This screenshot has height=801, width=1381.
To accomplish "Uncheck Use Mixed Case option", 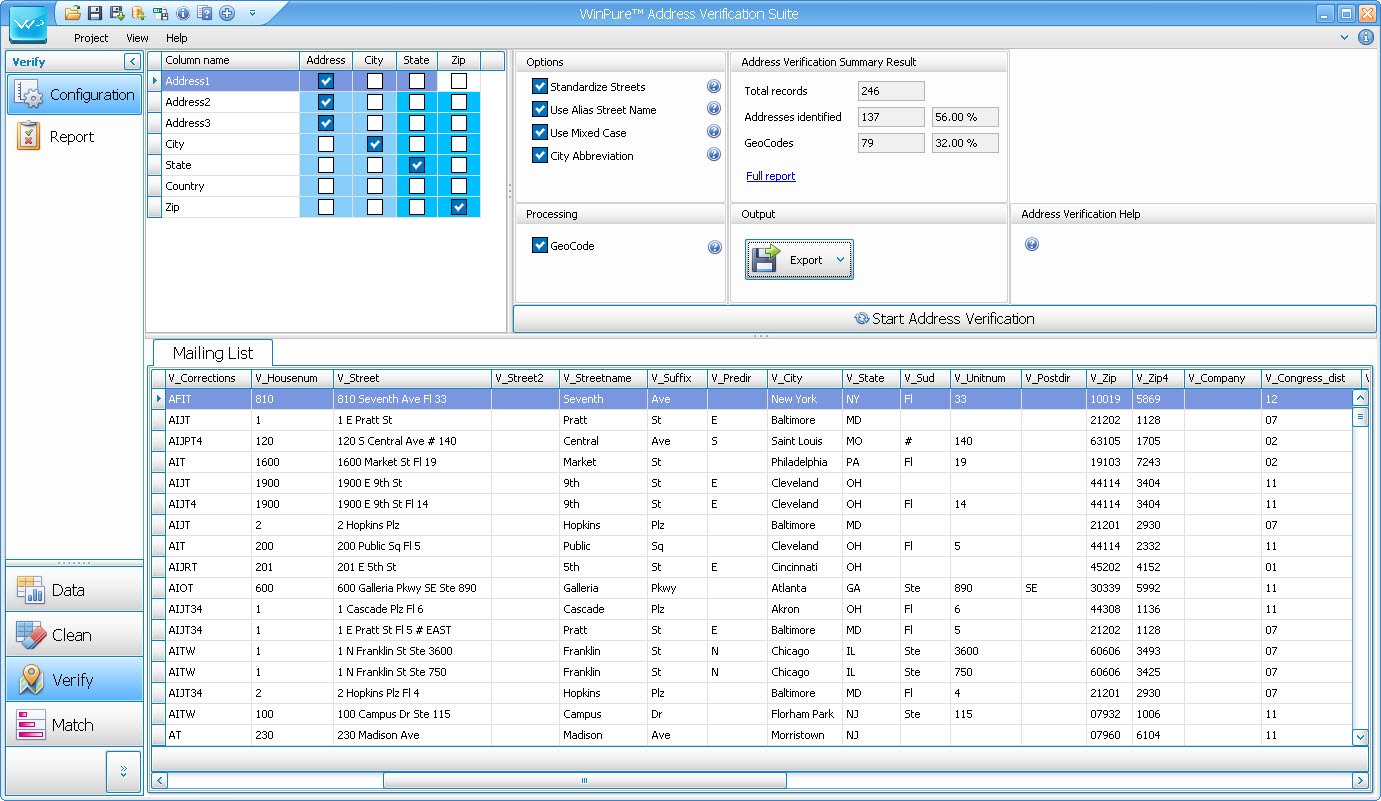I will coord(540,132).
